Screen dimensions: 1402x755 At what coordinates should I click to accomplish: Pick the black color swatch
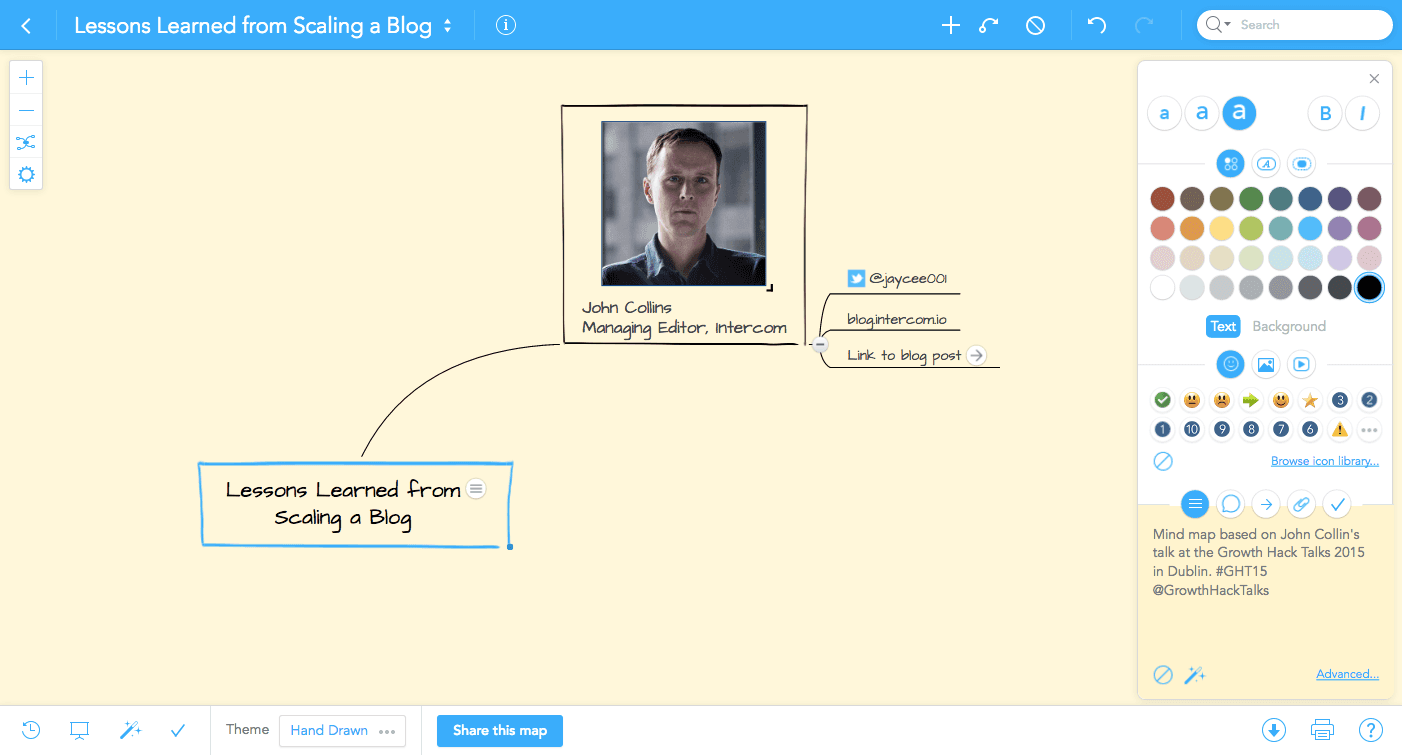point(1369,288)
